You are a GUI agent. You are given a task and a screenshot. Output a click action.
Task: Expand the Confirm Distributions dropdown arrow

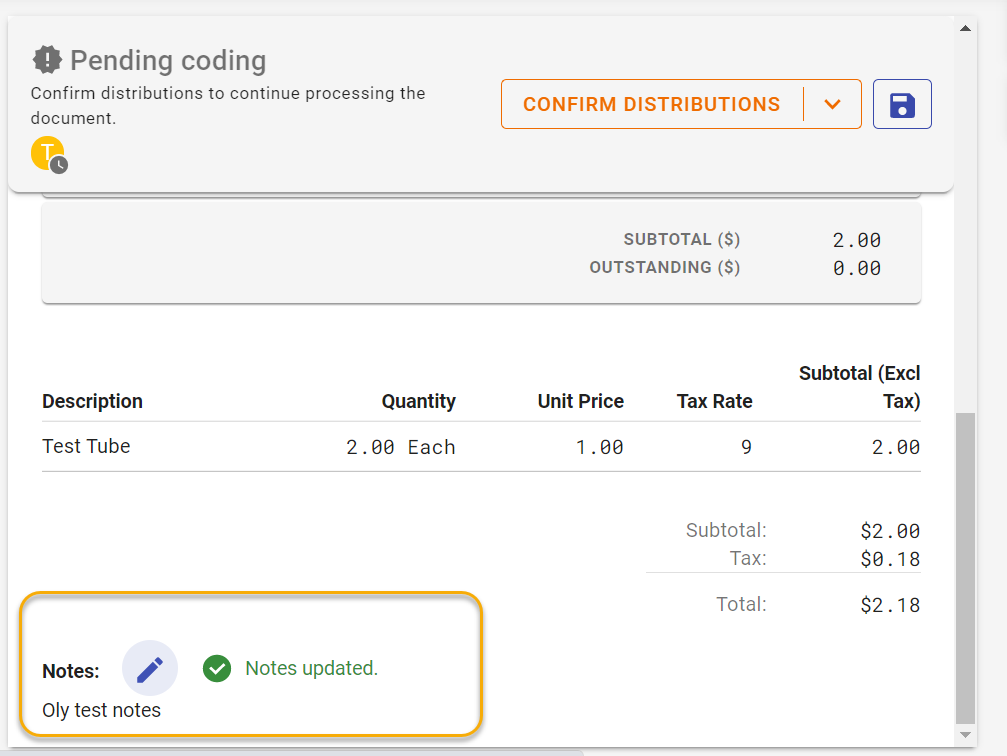coord(832,104)
